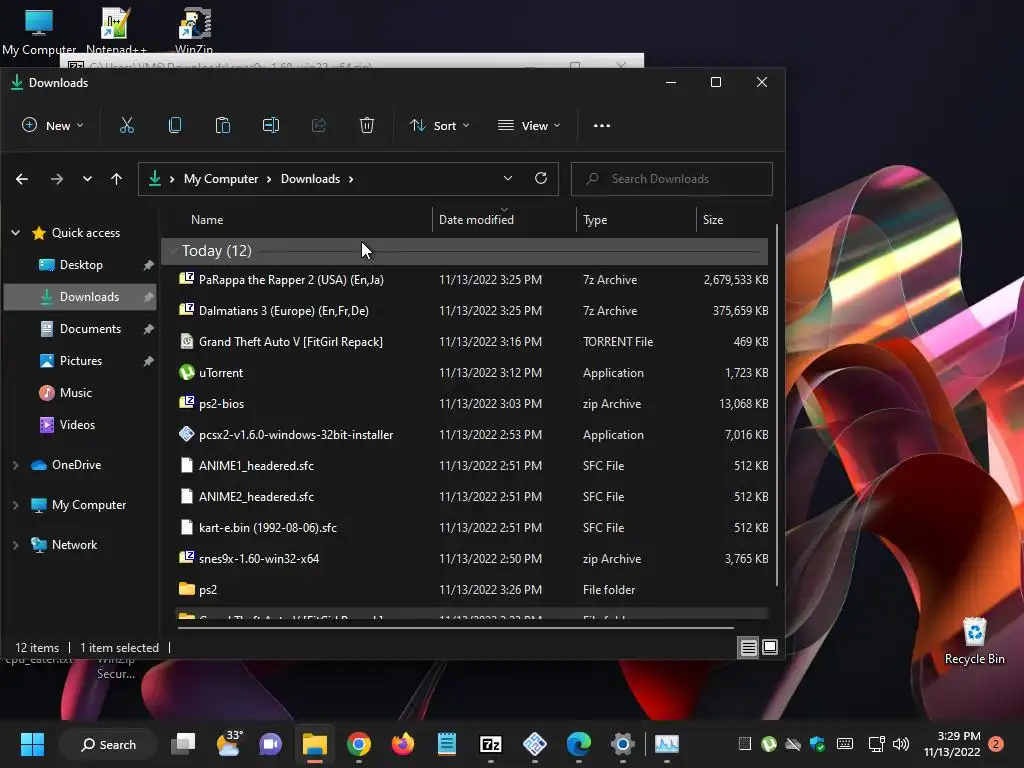Open PCSX2 icon in the taskbar

[x=535, y=744]
